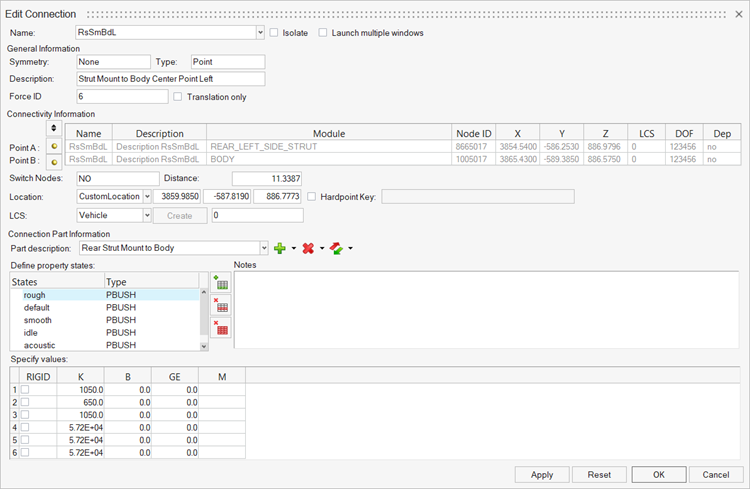Click the Point B node selector icon
The image size is (750, 489).
point(54,160)
